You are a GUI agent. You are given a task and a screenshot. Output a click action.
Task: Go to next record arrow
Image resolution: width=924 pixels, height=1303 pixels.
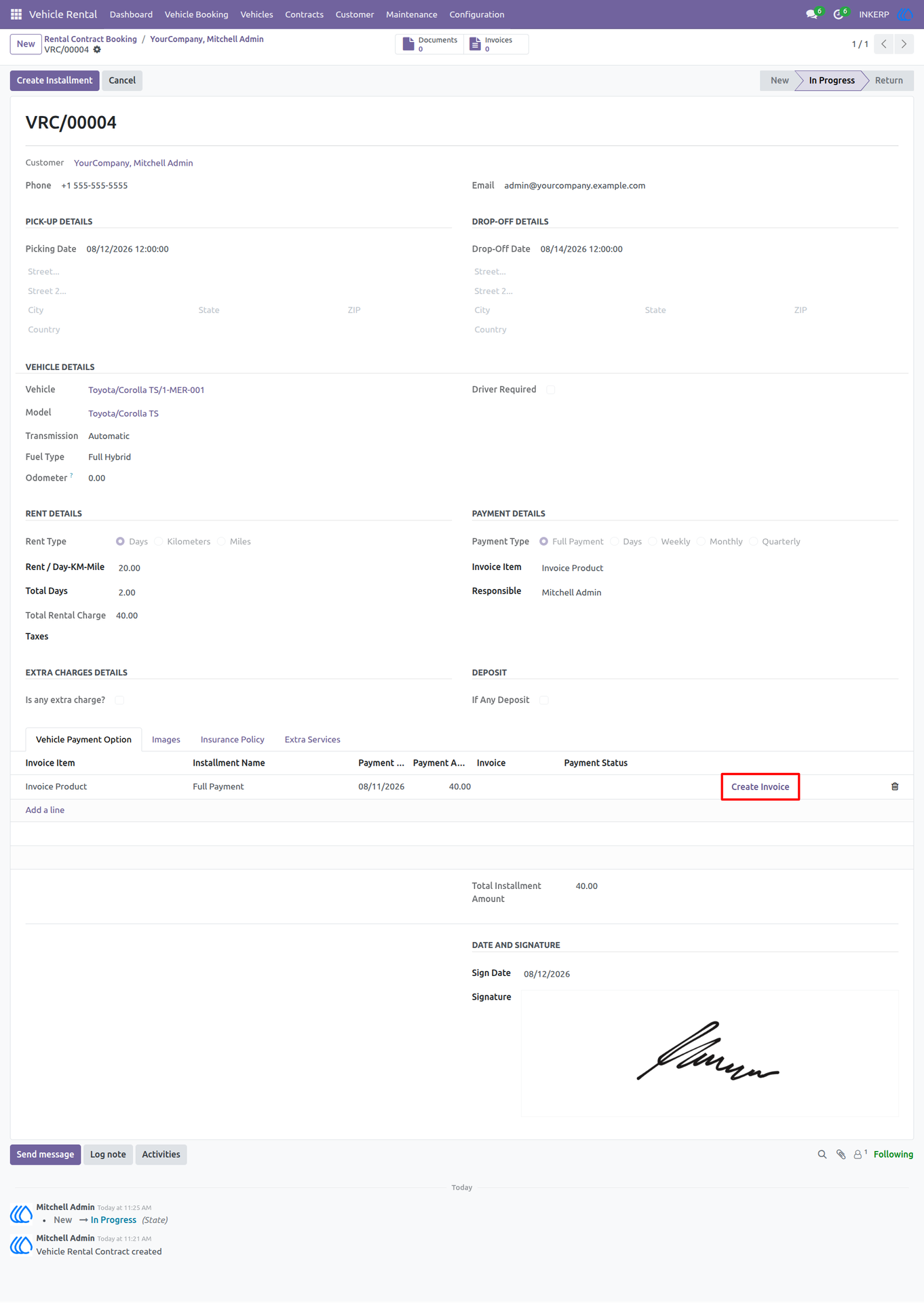point(904,44)
